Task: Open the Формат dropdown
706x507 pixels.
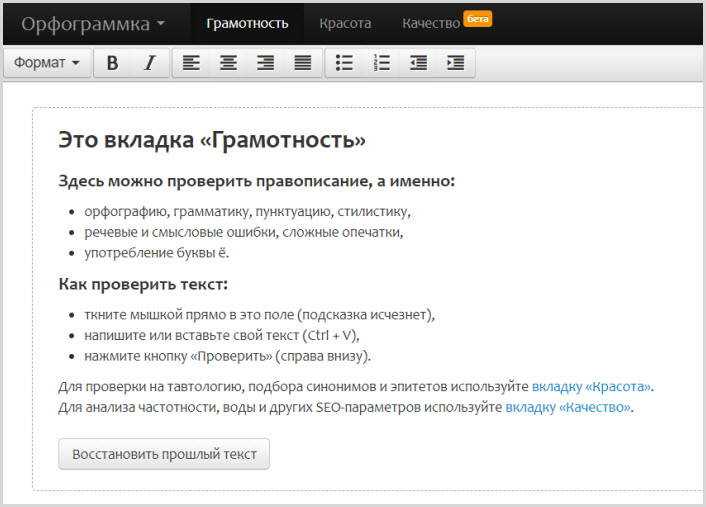Action: [x=47, y=63]
